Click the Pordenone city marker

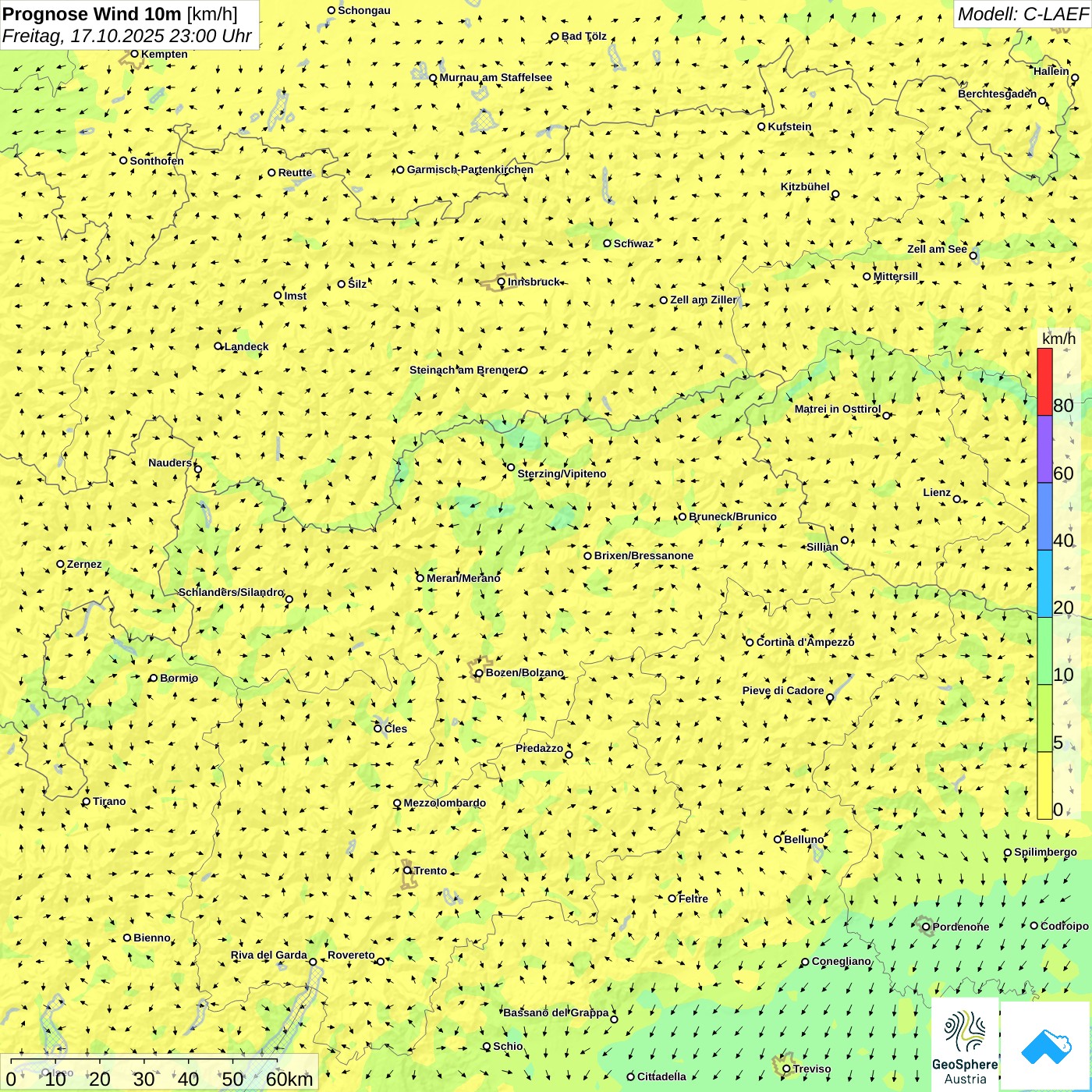point(926,927)
